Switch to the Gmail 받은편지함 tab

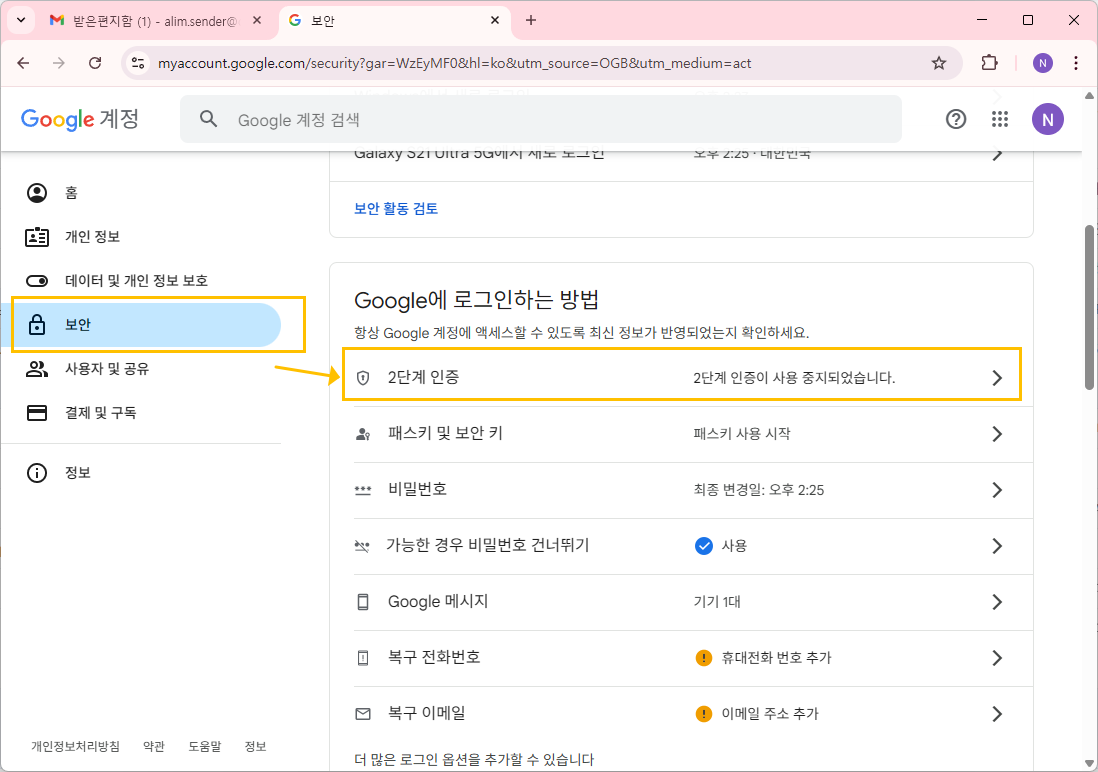point(155,21)
